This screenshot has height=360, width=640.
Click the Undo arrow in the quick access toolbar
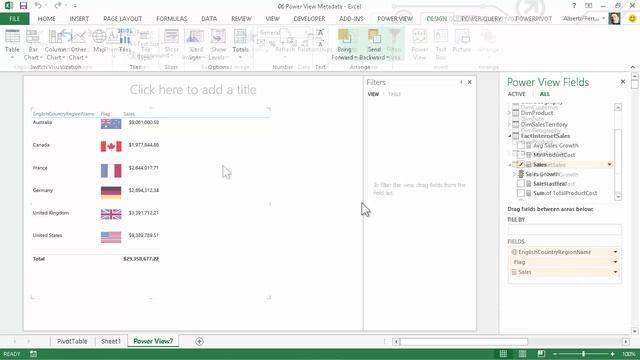click(x=38, y=6)
